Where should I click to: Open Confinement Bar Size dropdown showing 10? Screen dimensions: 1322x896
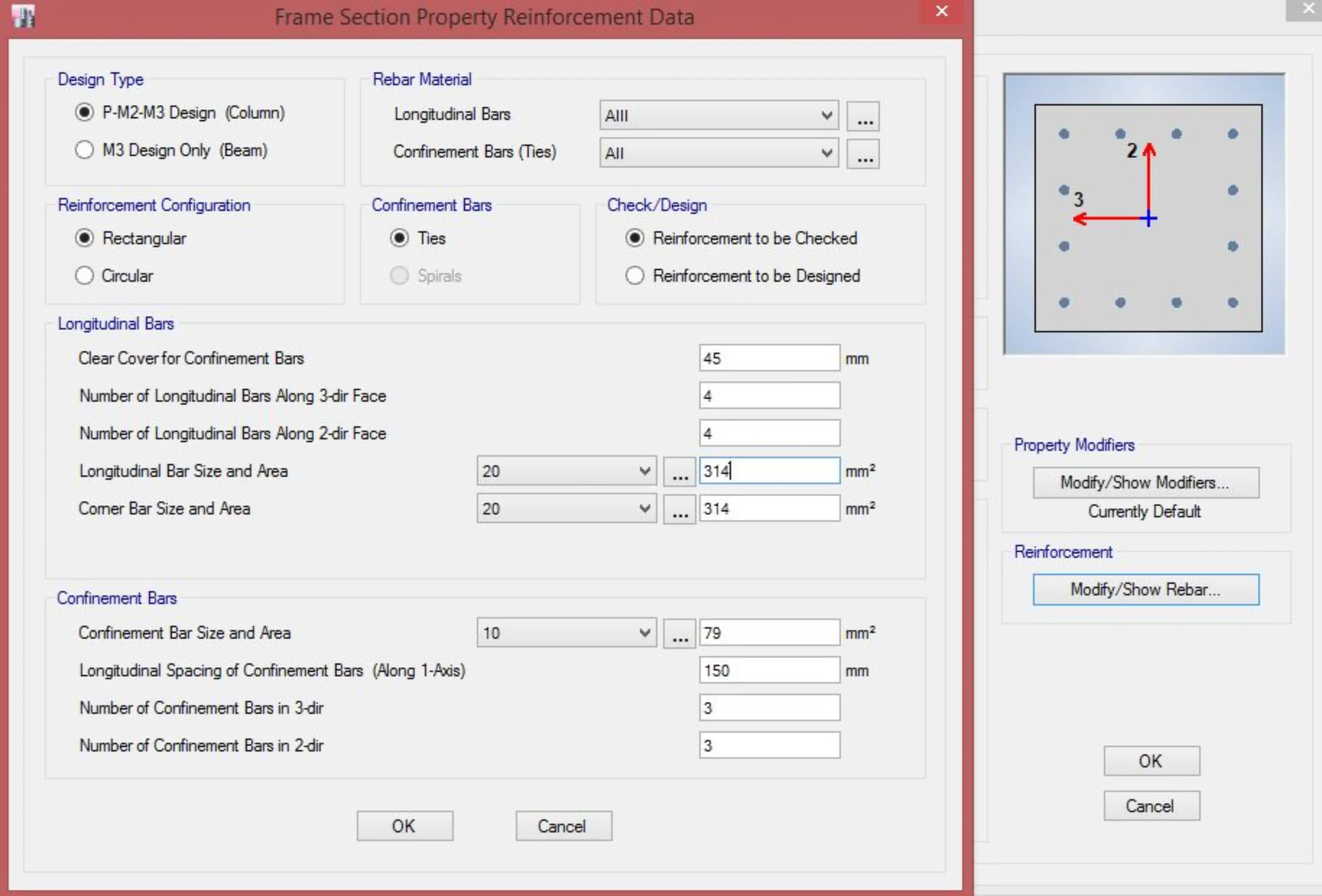[566, 633]
